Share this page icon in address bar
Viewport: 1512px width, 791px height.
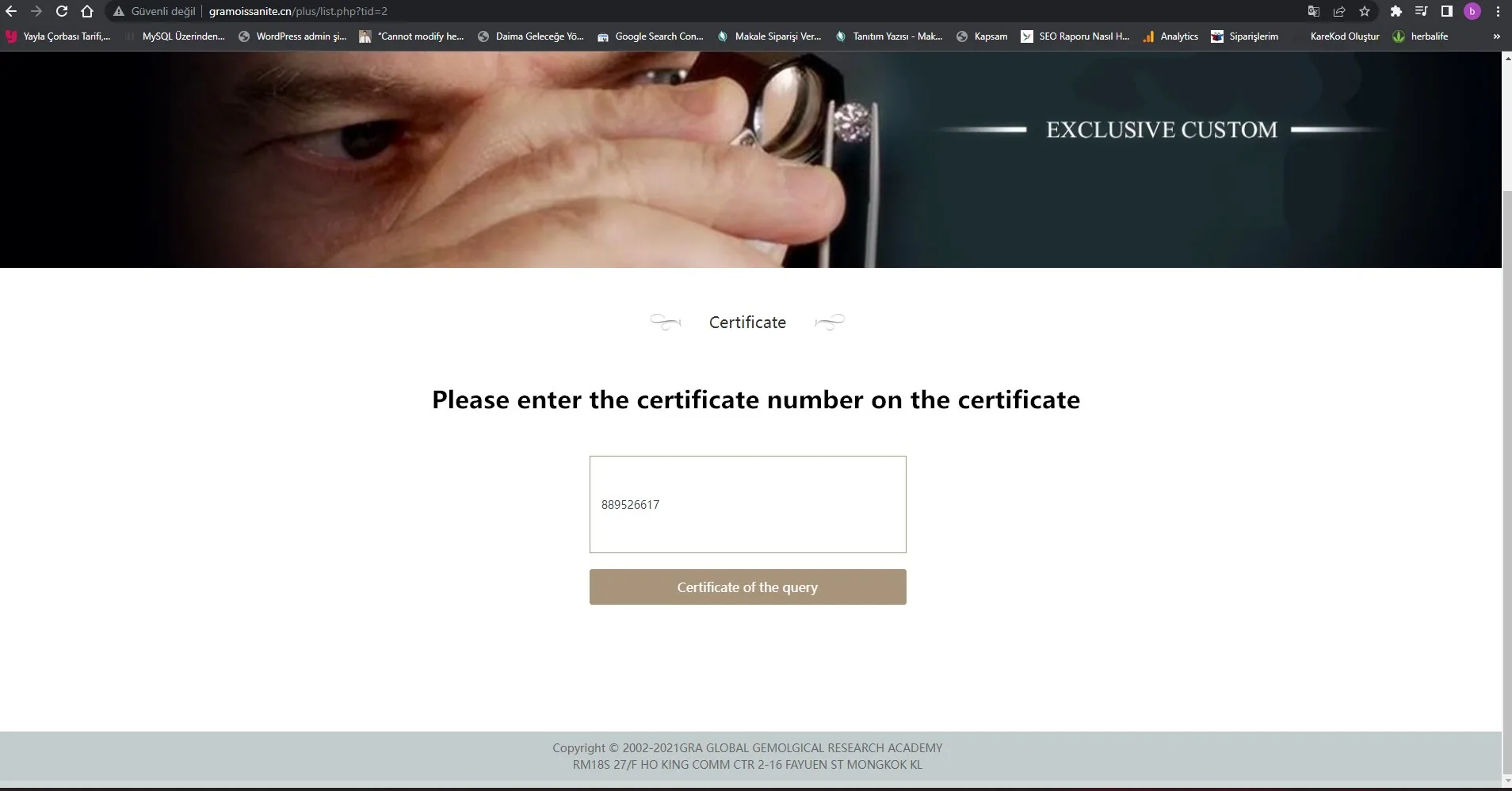1339,11
